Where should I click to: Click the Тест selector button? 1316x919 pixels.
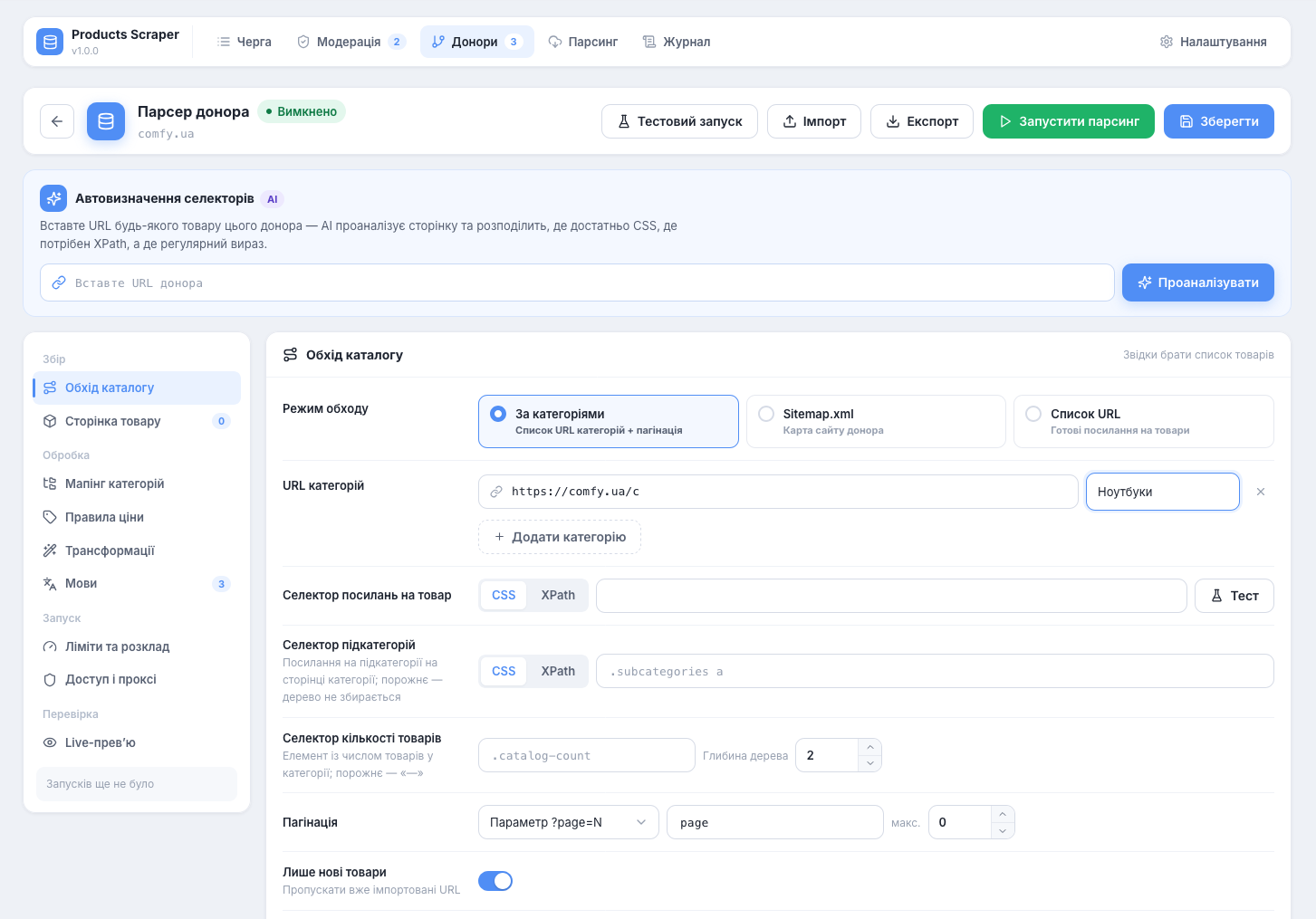click(x=1234, y=596)
